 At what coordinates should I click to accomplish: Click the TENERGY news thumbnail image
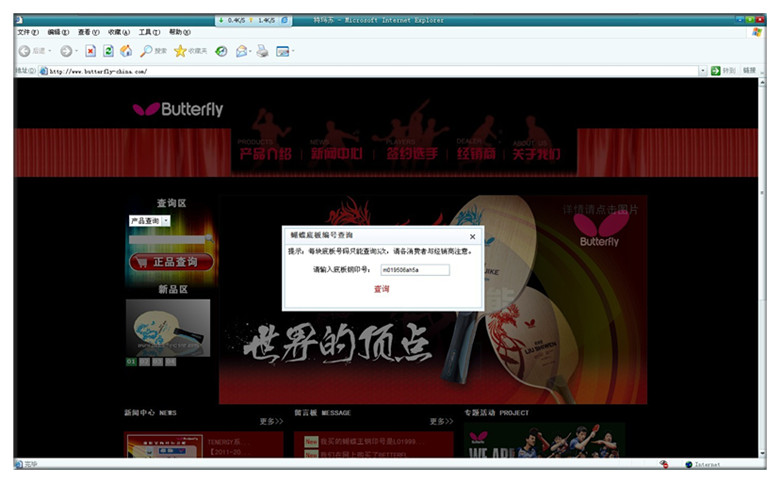click(x=164, y=446)
